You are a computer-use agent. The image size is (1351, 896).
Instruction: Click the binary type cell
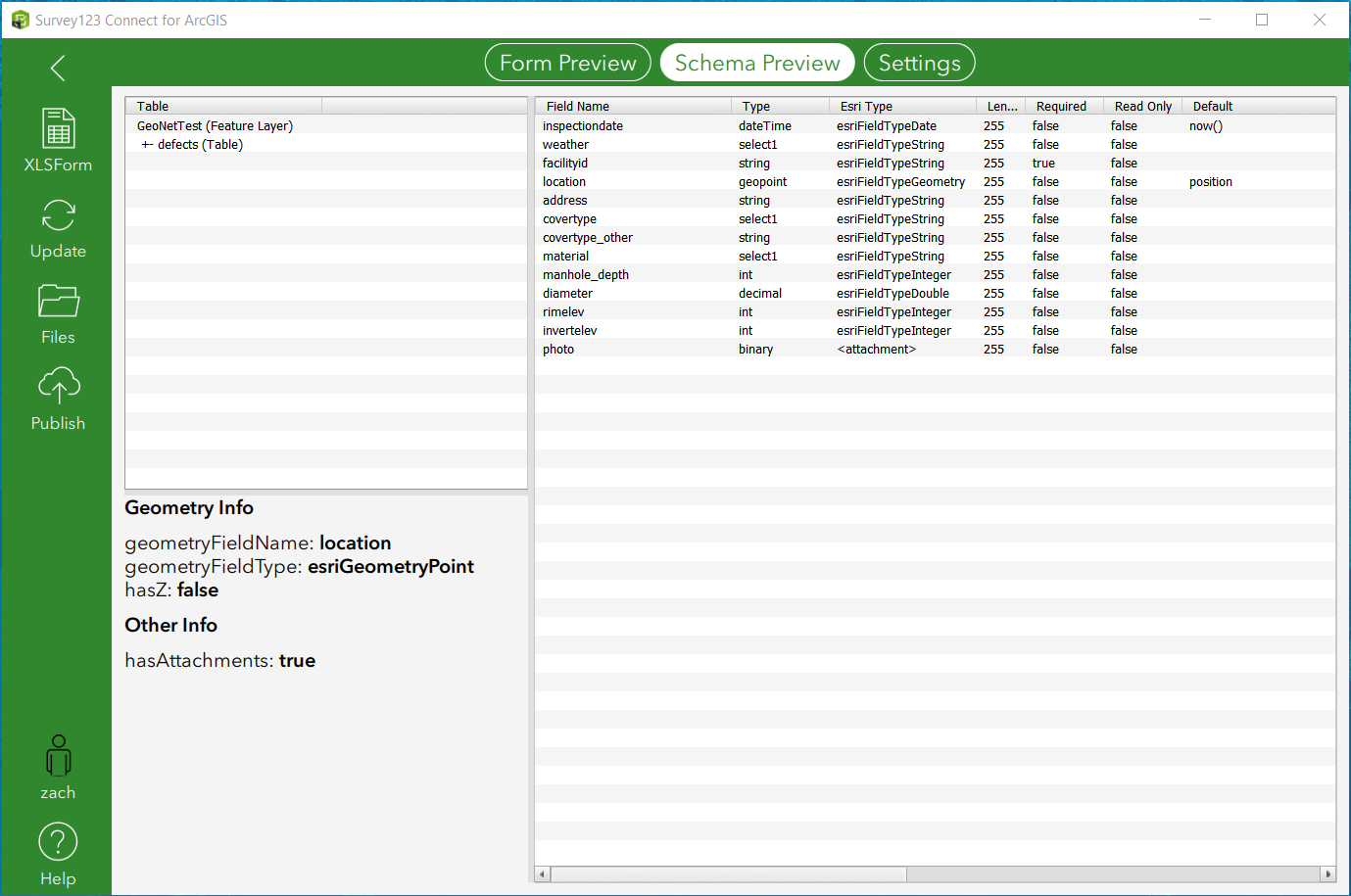pos(755,349)
